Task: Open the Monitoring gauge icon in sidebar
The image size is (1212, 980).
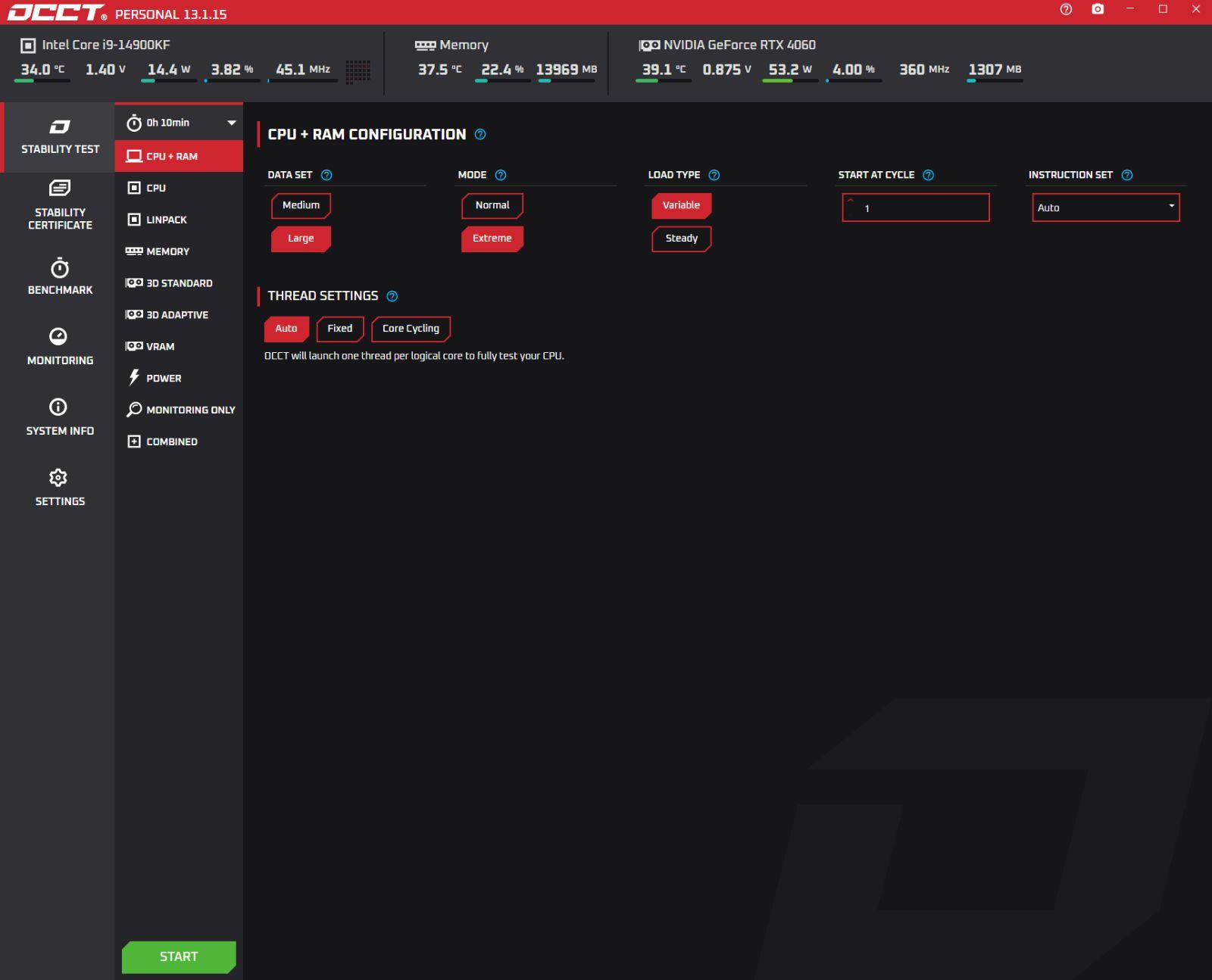Action: [x=59, y=337]
